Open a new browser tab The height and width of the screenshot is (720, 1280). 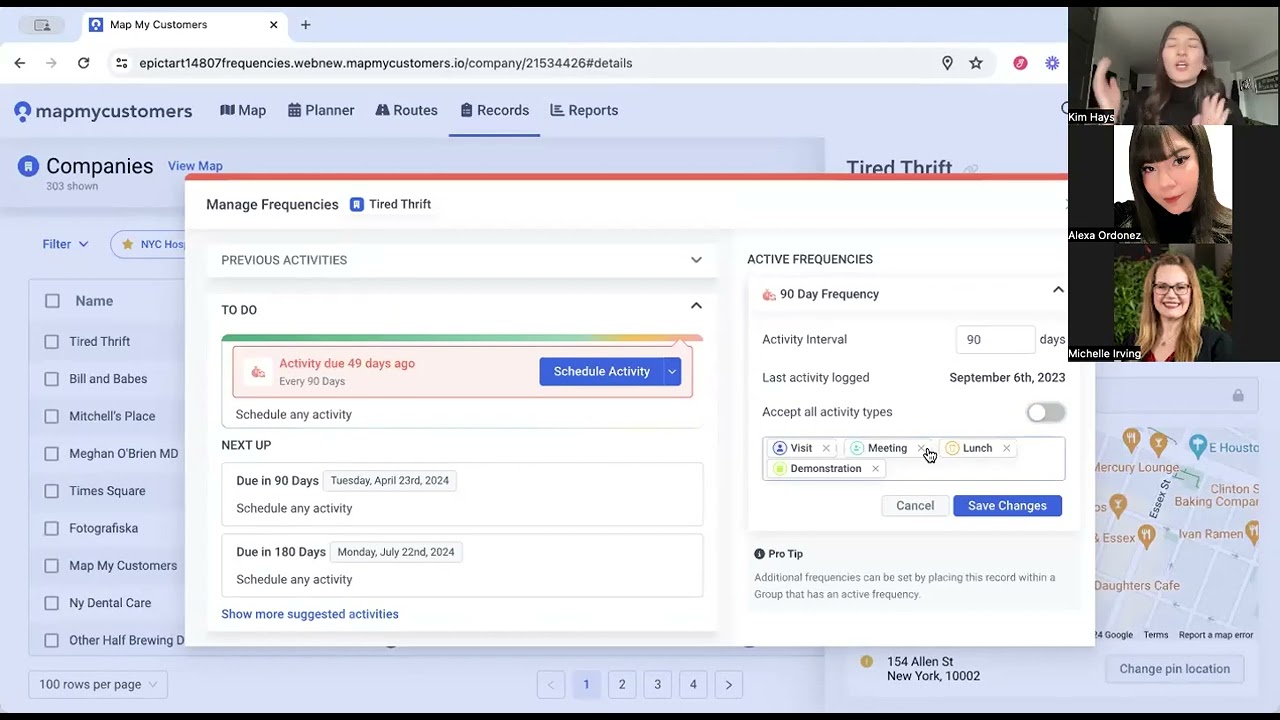tap(306, 24)
